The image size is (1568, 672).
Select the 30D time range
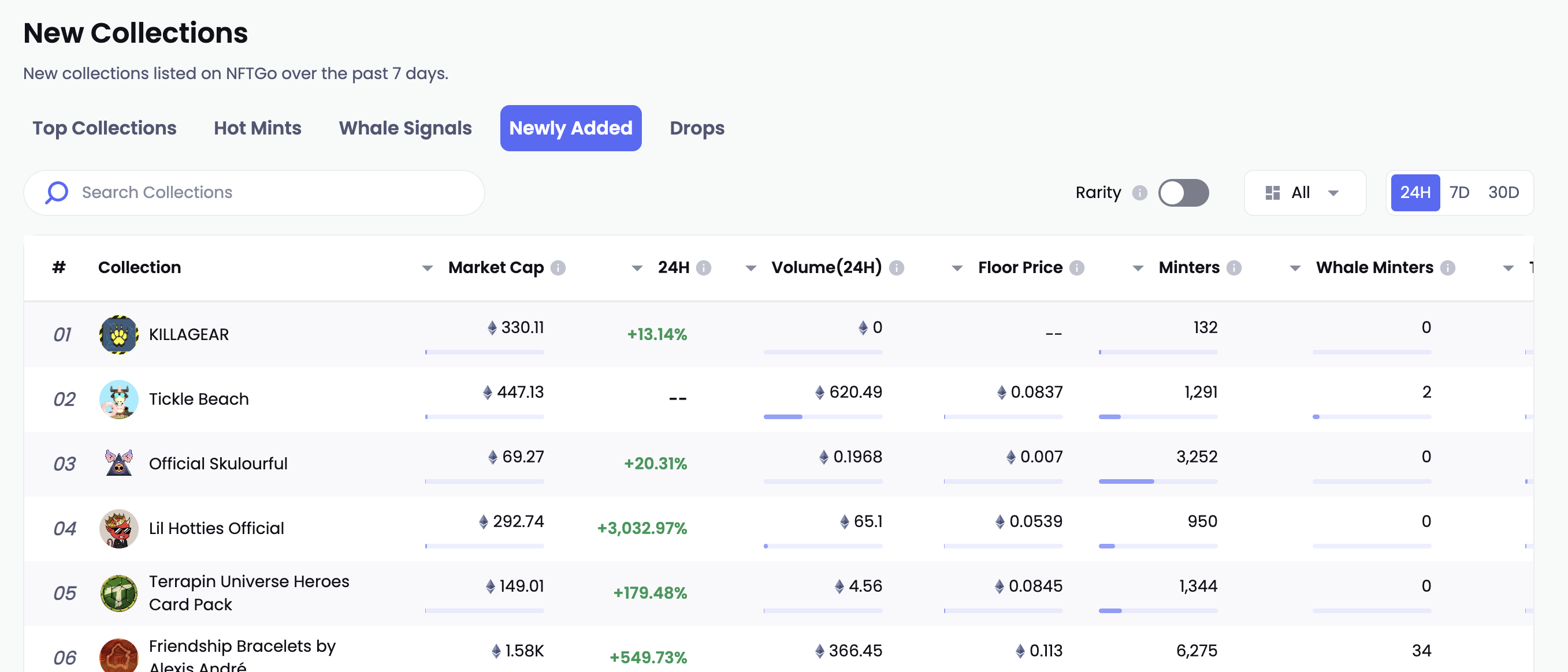(1503, 193)
